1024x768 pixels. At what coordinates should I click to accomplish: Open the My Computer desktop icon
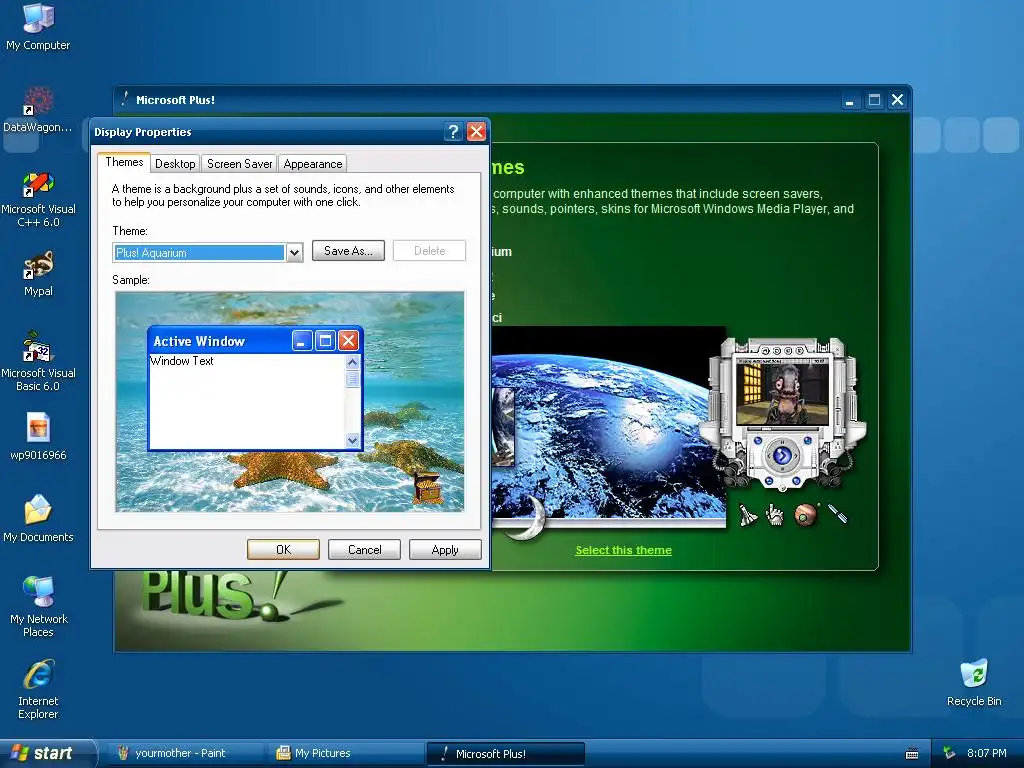(38, 26)
